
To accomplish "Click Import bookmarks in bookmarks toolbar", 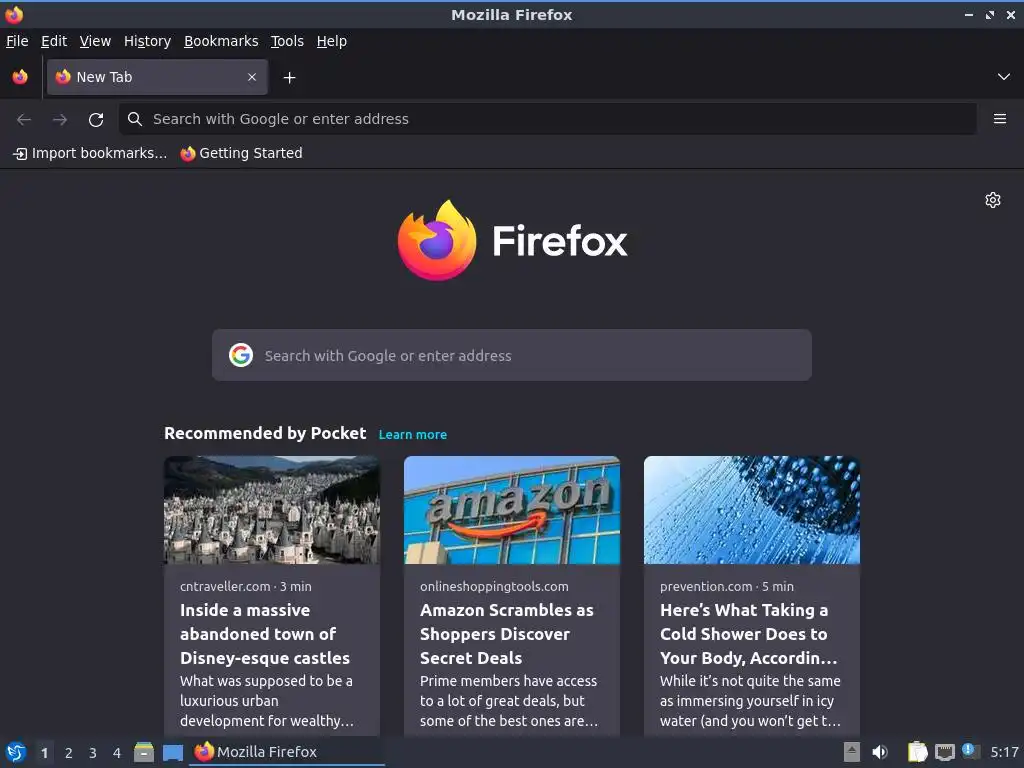I will (x=90, y=153).
